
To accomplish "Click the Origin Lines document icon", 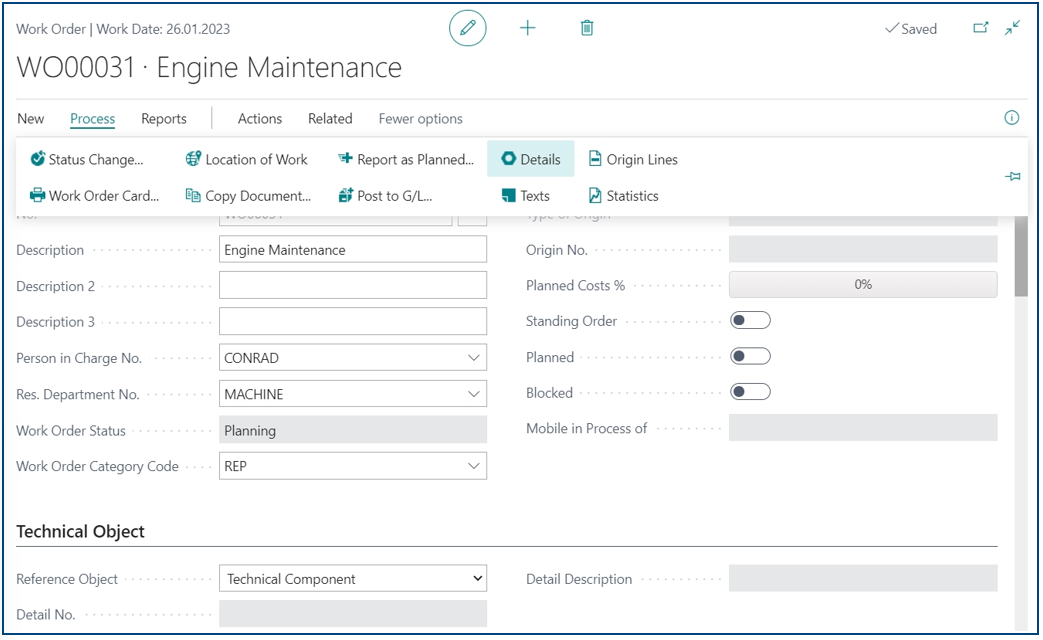I will [595, 159].
